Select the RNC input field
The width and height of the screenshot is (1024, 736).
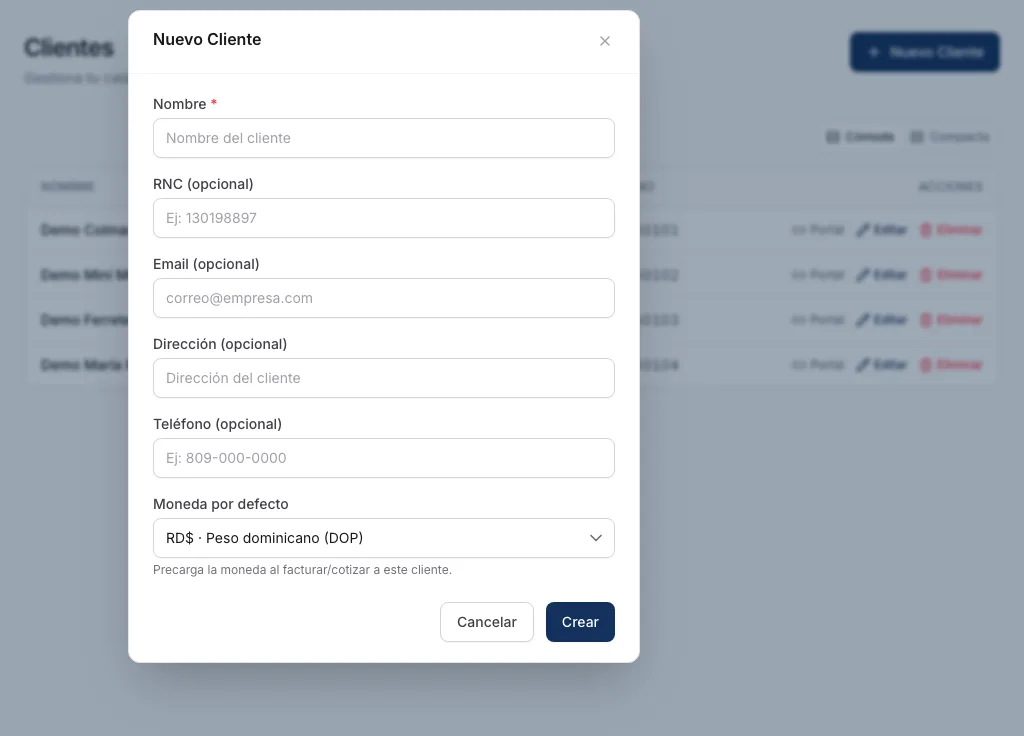383,218
